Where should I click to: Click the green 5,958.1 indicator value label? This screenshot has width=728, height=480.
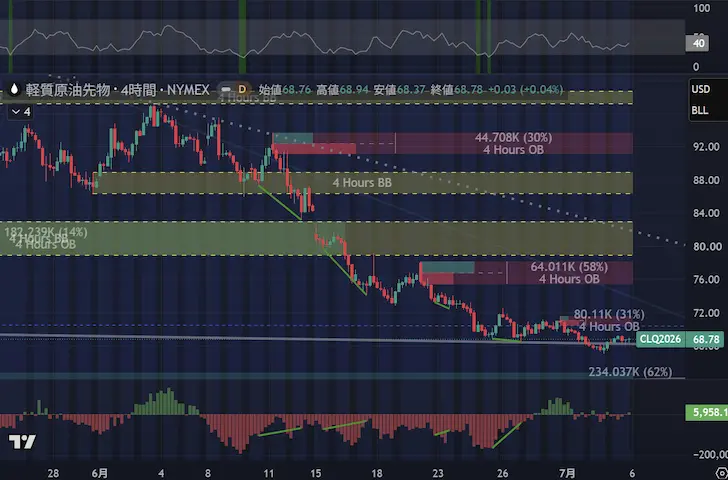tap(707, 412)
